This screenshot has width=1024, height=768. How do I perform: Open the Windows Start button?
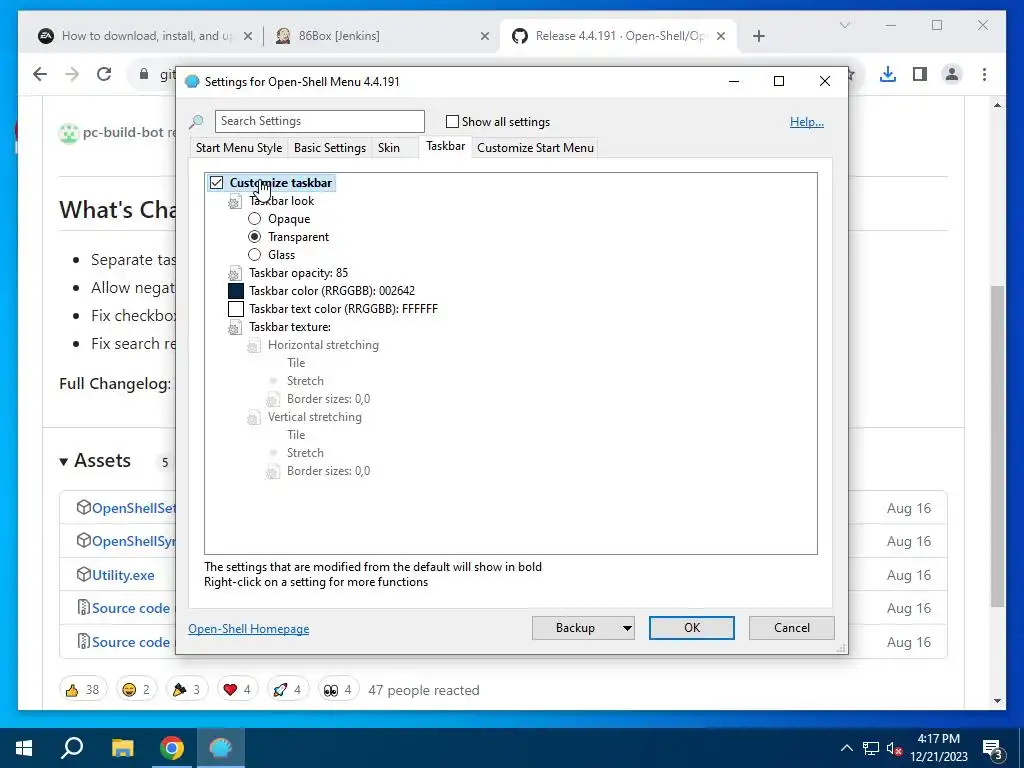(24, 748)
